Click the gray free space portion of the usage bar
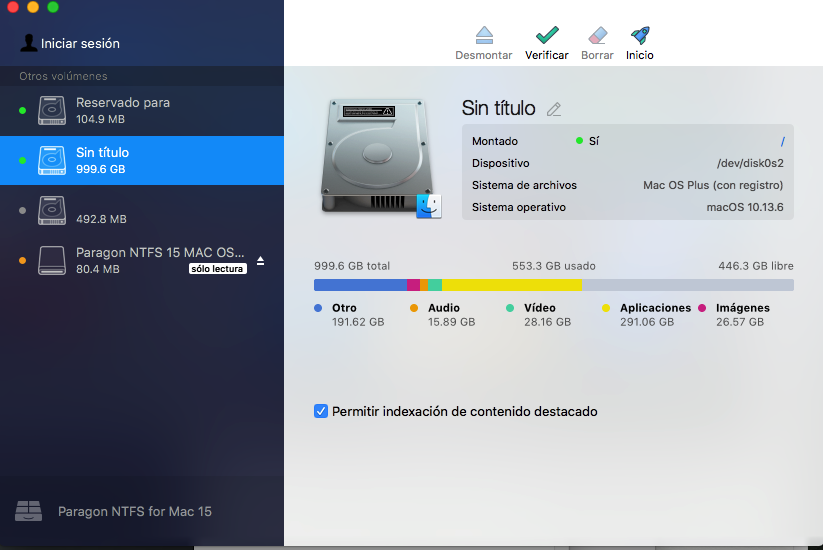Image resolution: width=823 pixels, height=550 pixels. tap(688, 285)
